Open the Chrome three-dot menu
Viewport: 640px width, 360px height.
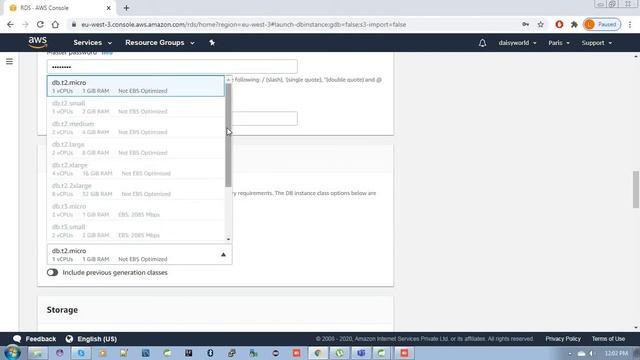[630, 24]
